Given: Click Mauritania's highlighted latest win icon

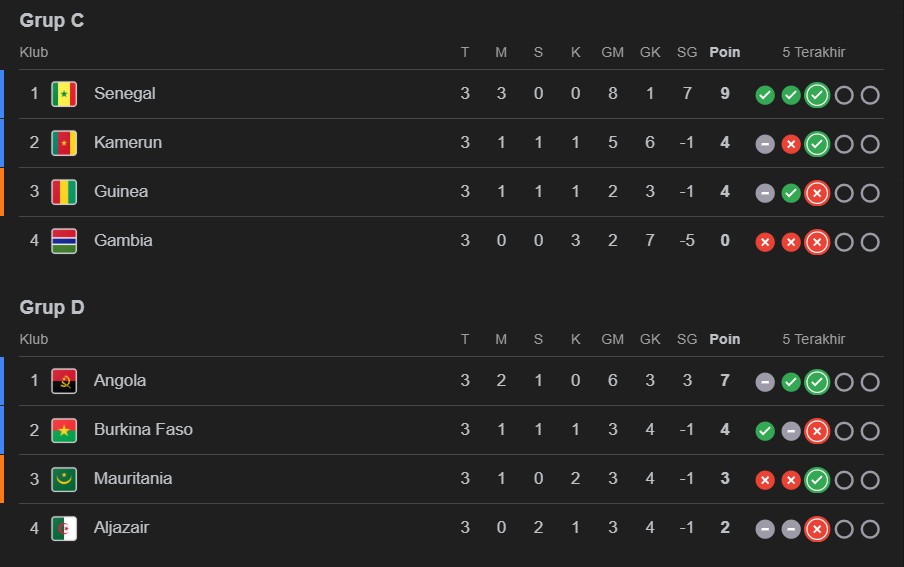Looking at the screenshot, I should (x=817, y=480).
